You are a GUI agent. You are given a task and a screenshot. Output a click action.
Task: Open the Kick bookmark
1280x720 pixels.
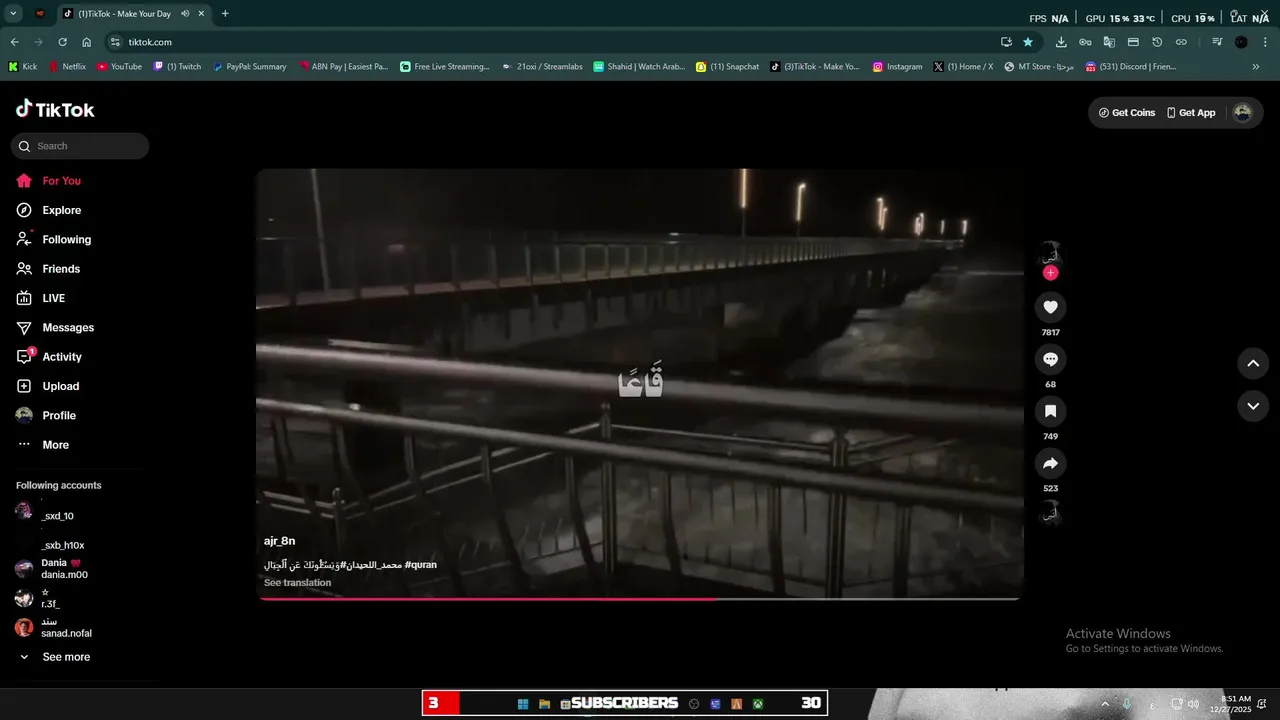pyautogui.click(x=23, y=67)
